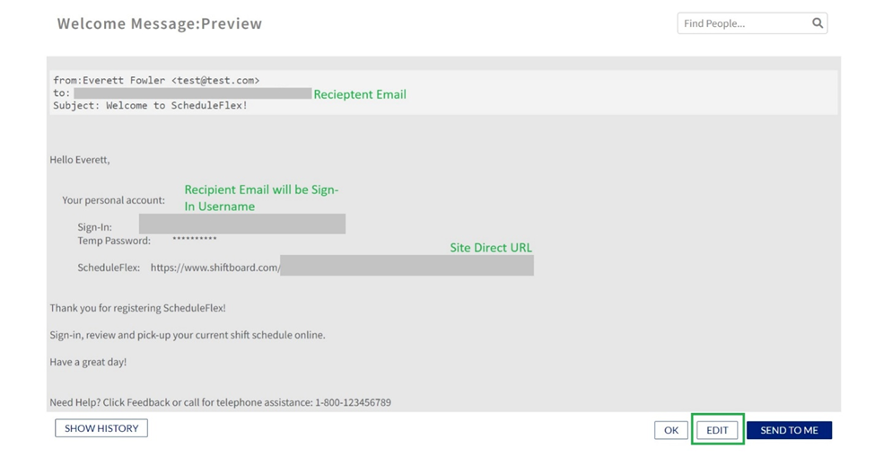Click the greeting 'Hello Everett,'
Viewport: 879px width, 460px height.
80,160
